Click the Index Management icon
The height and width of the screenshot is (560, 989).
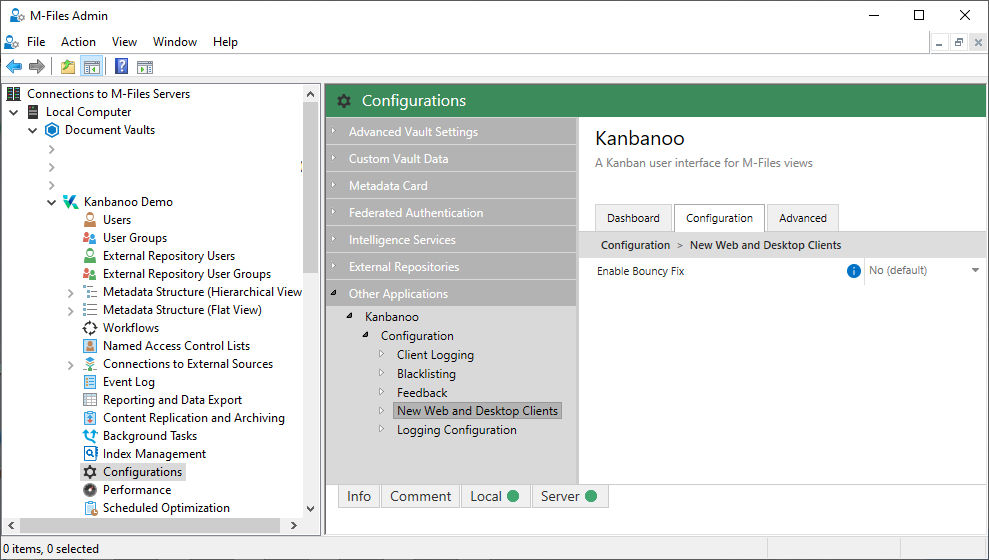[x=90, y=453]
